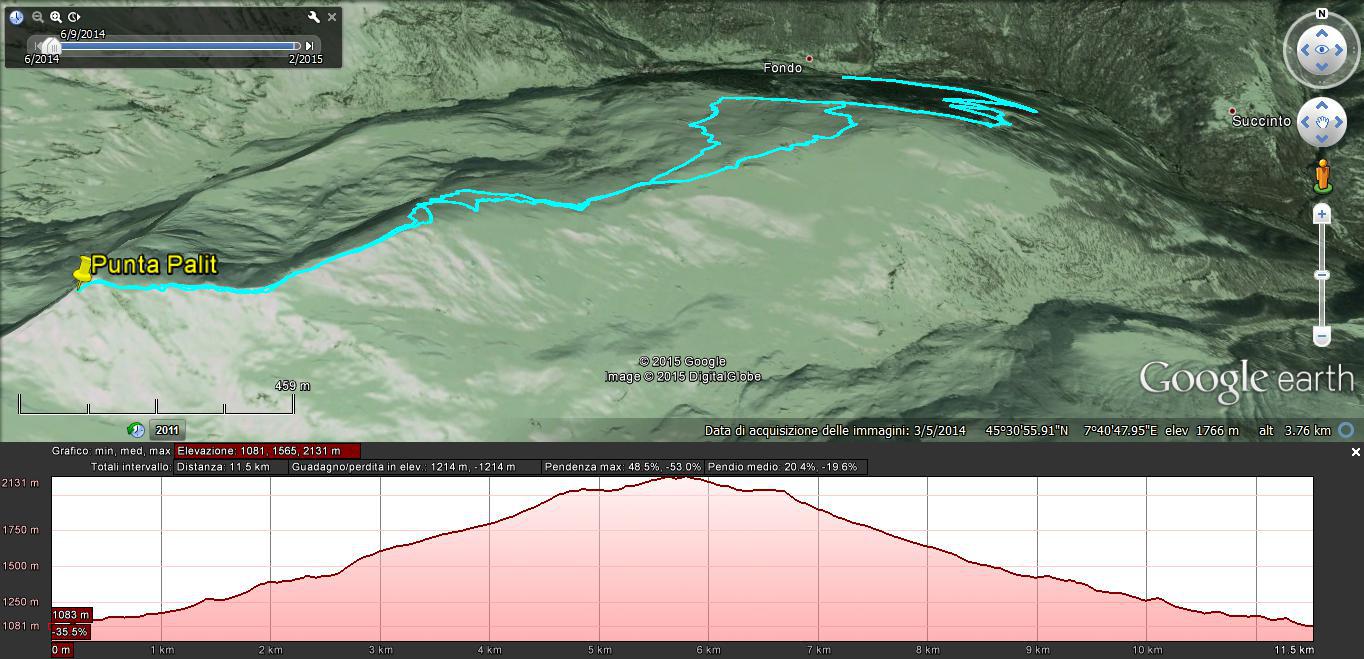Click the Punta Palit yellow pushpin

point(82,271)
